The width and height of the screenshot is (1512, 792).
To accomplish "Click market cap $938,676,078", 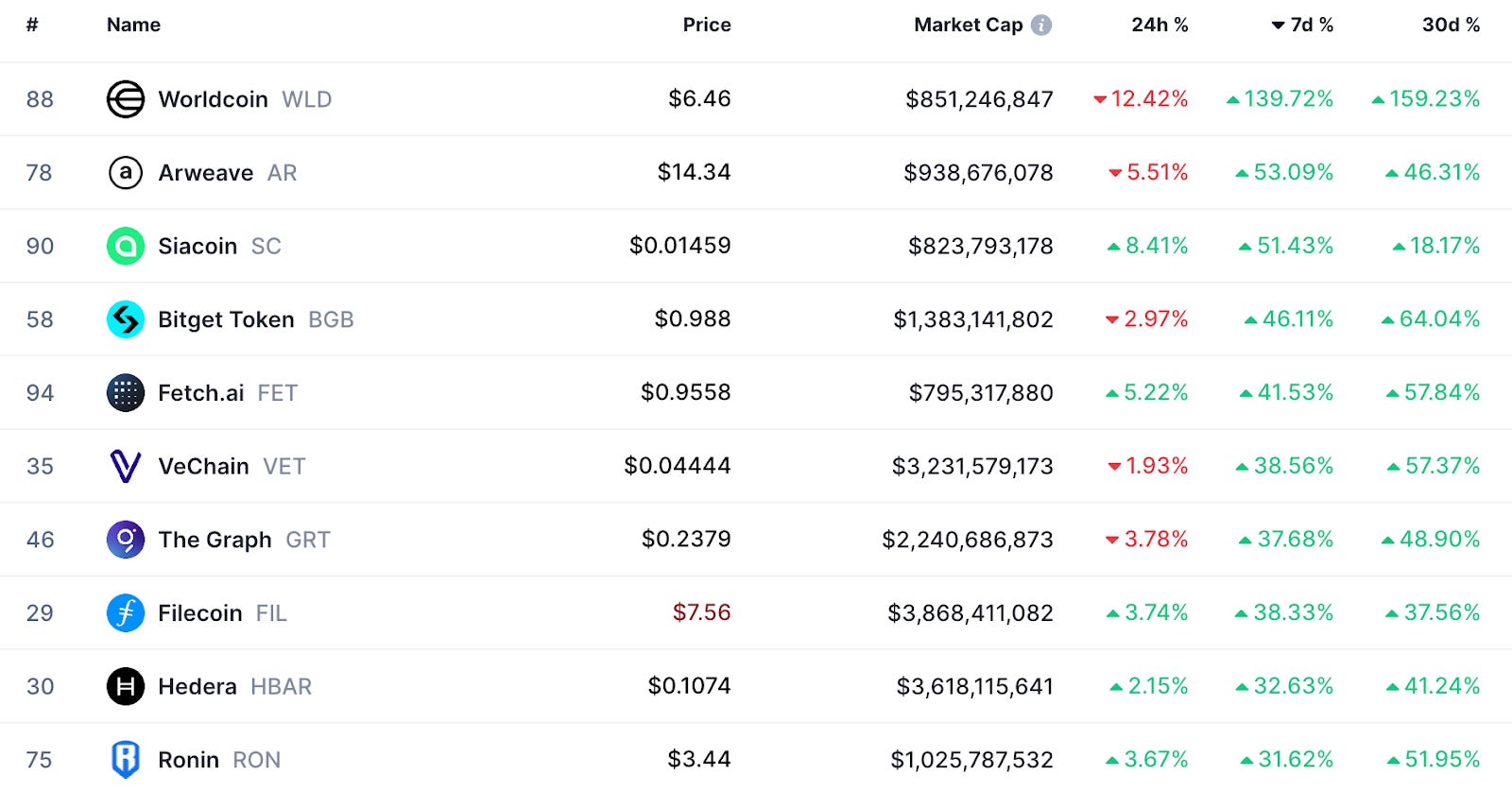I will [x=978, y=173].
